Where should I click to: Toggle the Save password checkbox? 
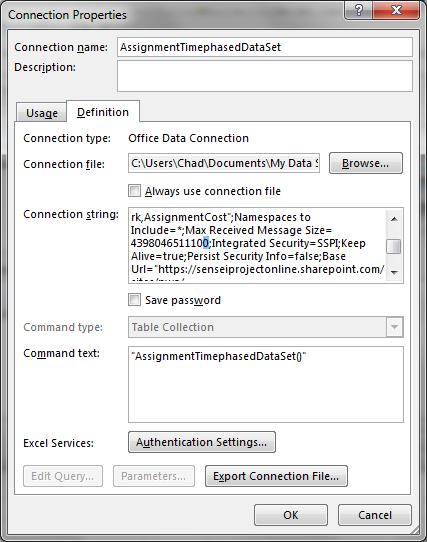(134, 300)
